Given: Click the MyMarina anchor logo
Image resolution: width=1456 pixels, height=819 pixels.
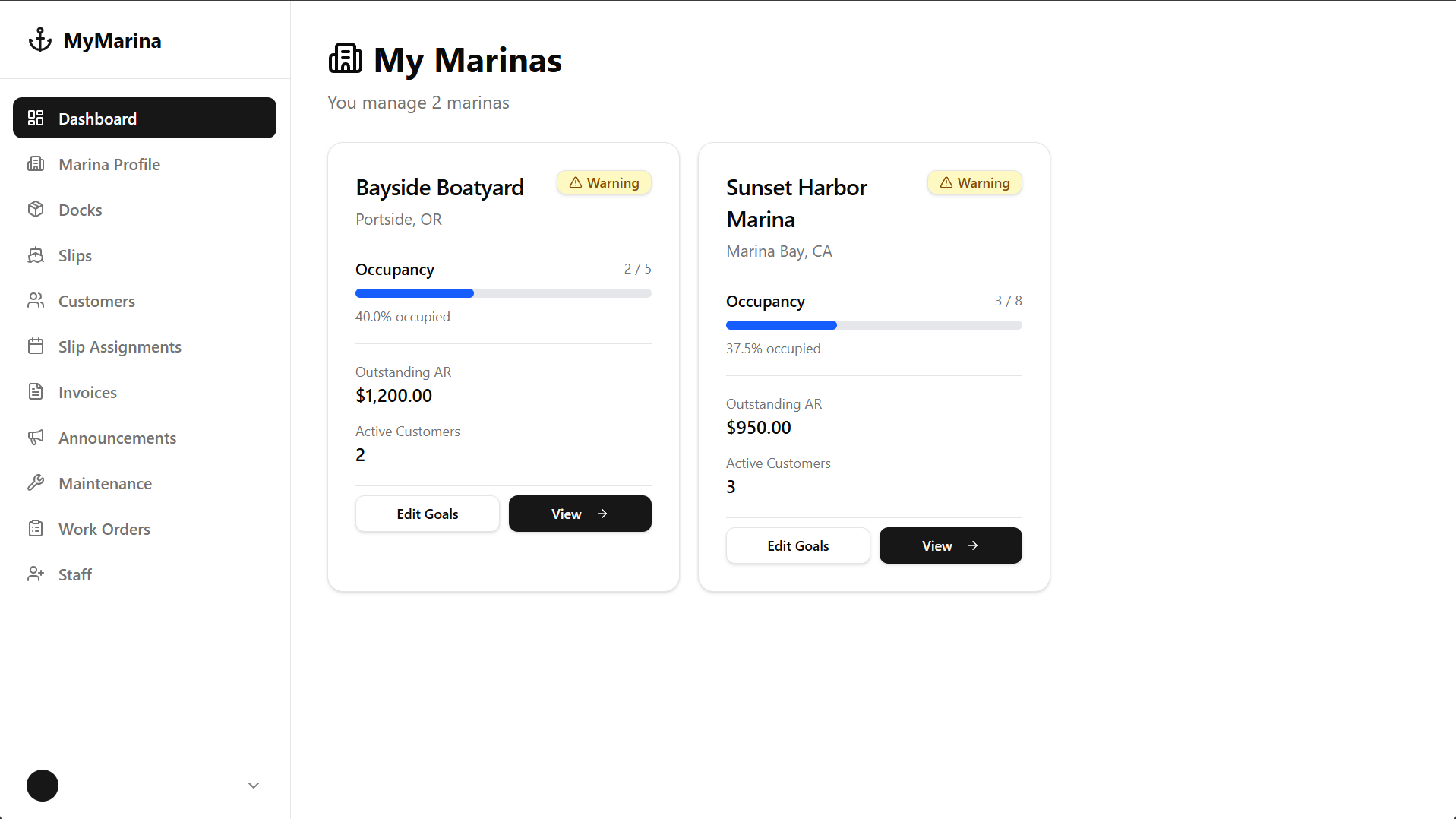Looking at the screenshot, I should coord(39,39).
